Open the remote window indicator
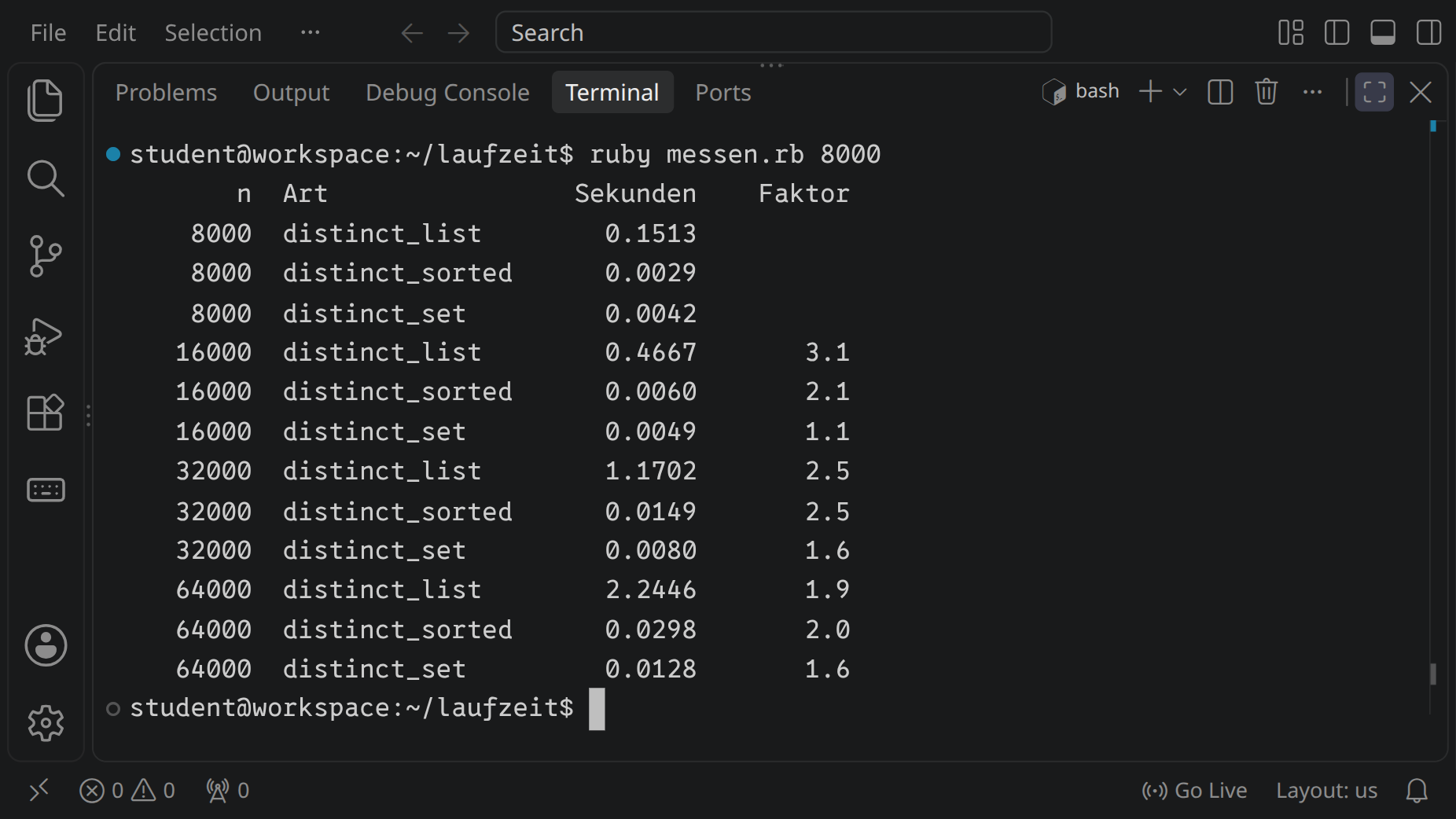The image size is (1456, 819). pyautogui.click(x=39, y=790)
